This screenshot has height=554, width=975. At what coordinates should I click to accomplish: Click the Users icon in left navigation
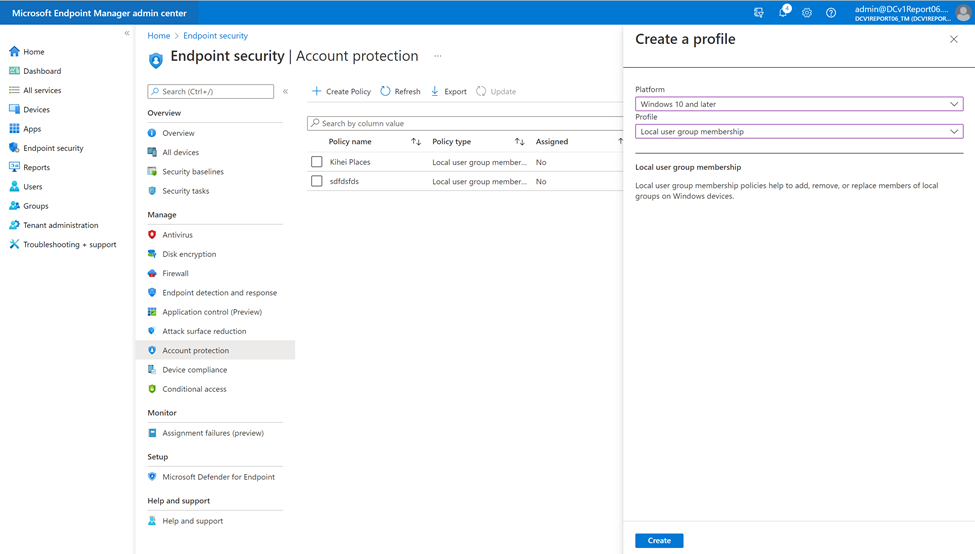tap(14, 187)
